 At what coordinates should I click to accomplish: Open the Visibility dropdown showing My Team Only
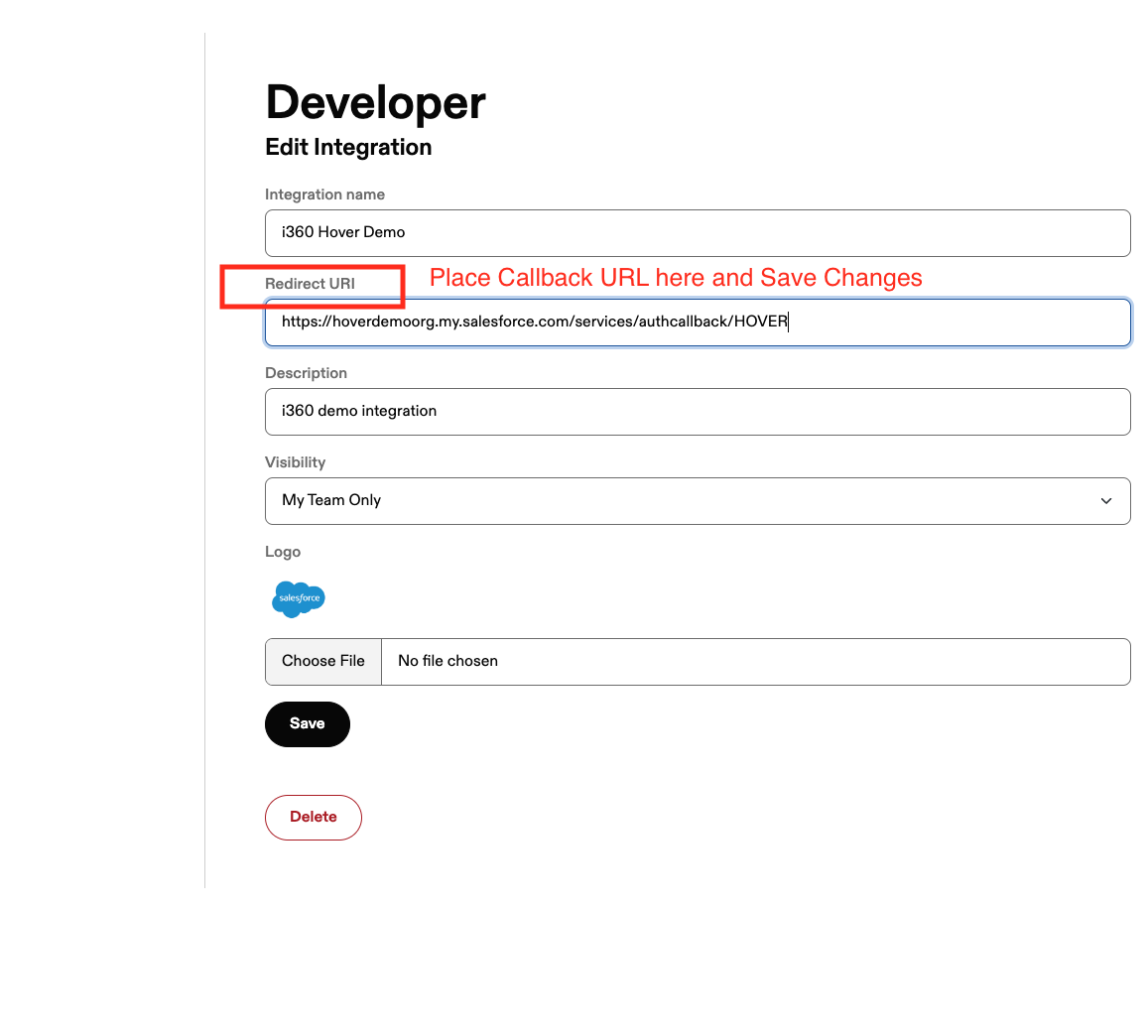697,501
